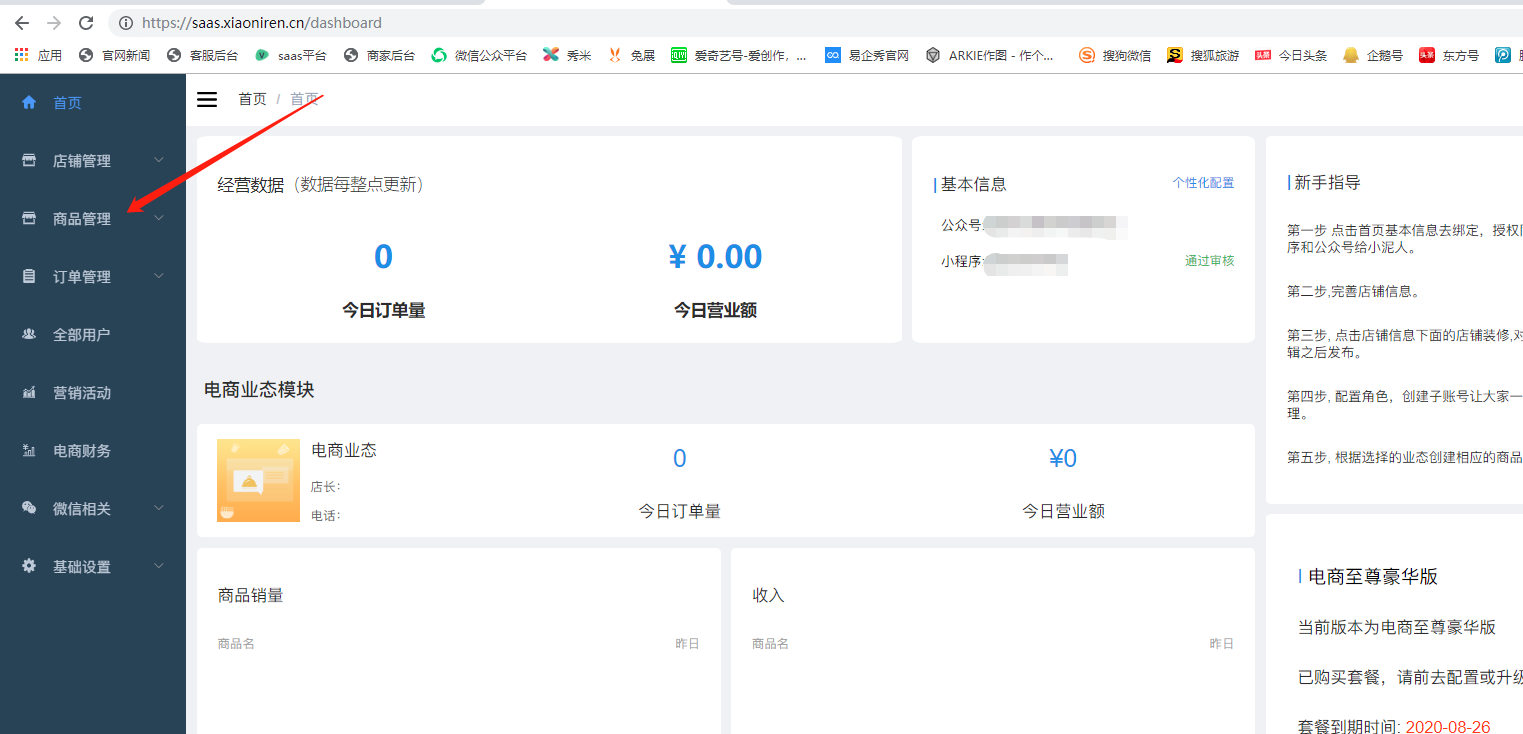Toggle the hamburger sidebar collapse button
The height and width of the screenshot is (734, 1523).
click(x=207, y=99)
